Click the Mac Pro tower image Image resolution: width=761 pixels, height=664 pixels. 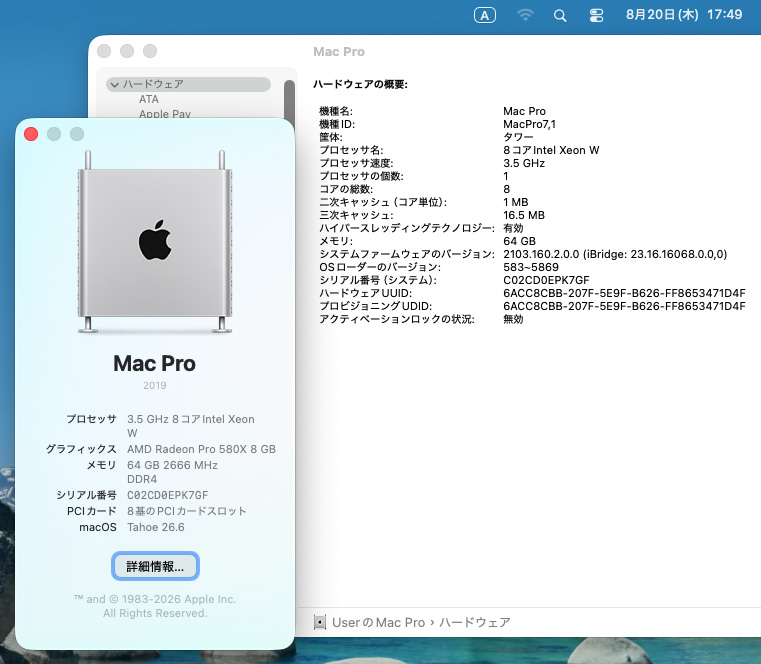pyautogui.click(x=155, y=242)
